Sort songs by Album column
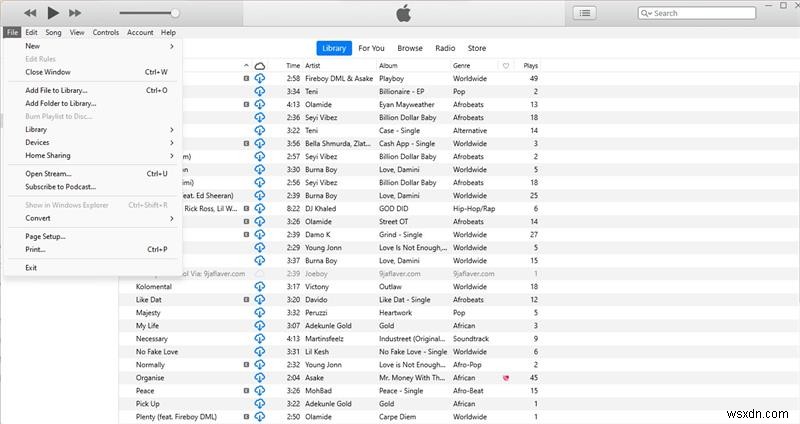Viewport: 800px width, 424px height. click(x=388, y=65)
